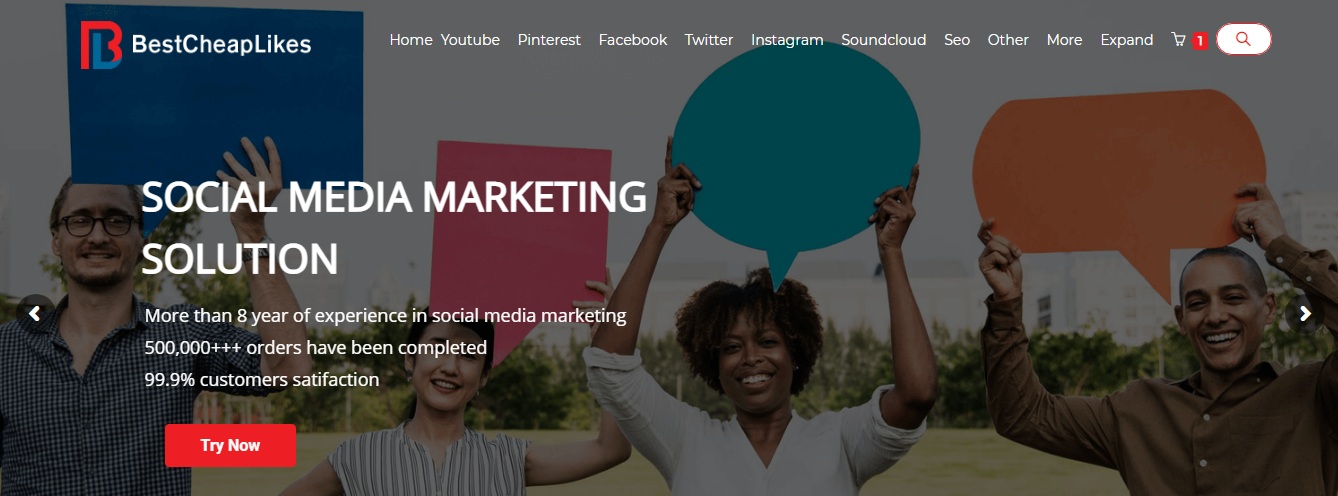Click the search magnifier button
This screenshot has width=1338, height=496.
[x=1243, y=39]
